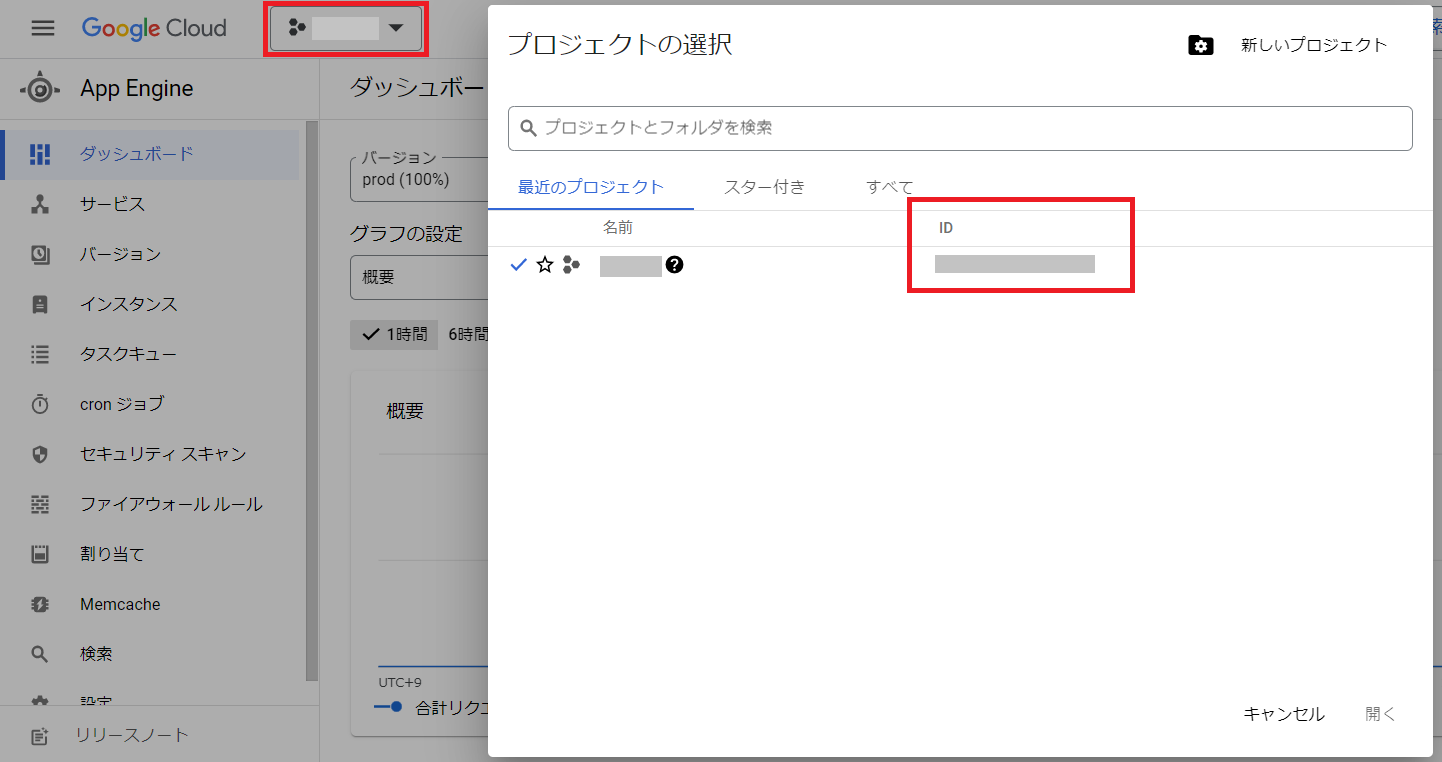
Task: Click the checkmark on selected project row
Action: tap(518, 265)
